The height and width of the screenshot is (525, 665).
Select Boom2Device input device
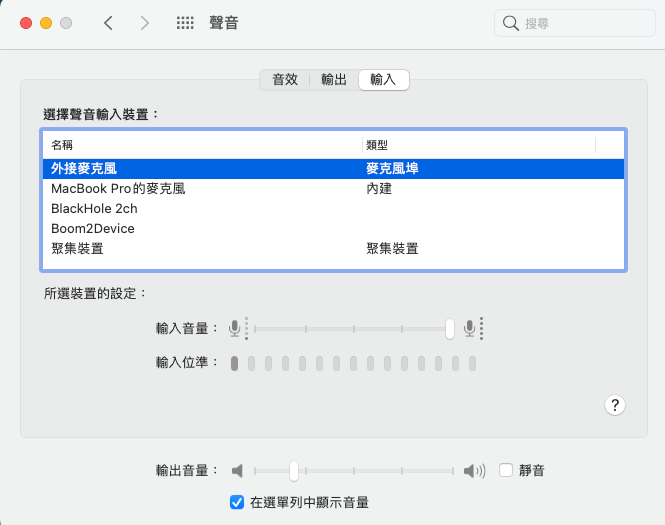(333, 228)
